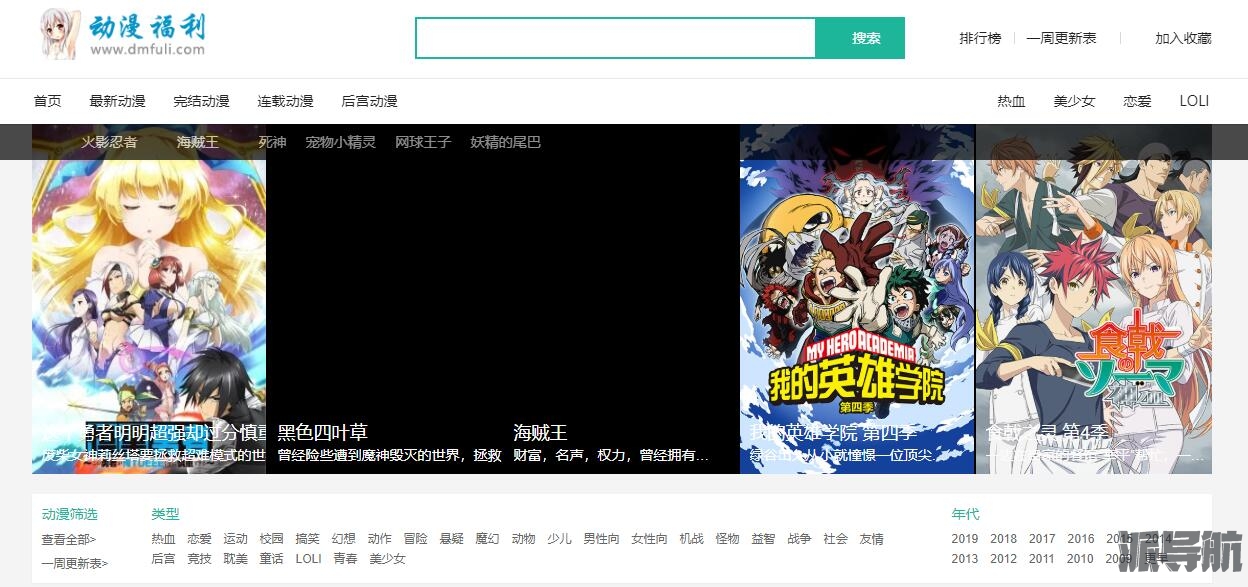Filter by 悬疑 genre
Image resolution: width=1248 pixels, height=587 pixels.
[x=451, y=539]
